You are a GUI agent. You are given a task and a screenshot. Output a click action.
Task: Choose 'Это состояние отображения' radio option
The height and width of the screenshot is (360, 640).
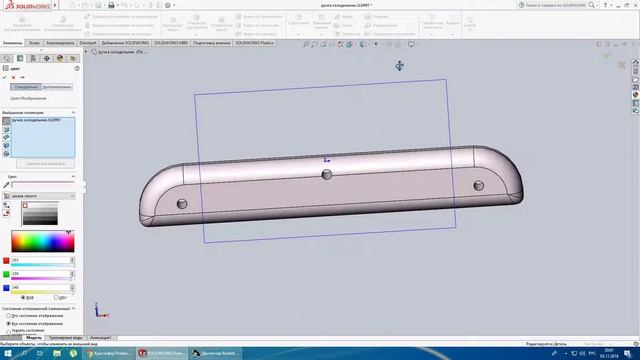click(x=8, y=316)
